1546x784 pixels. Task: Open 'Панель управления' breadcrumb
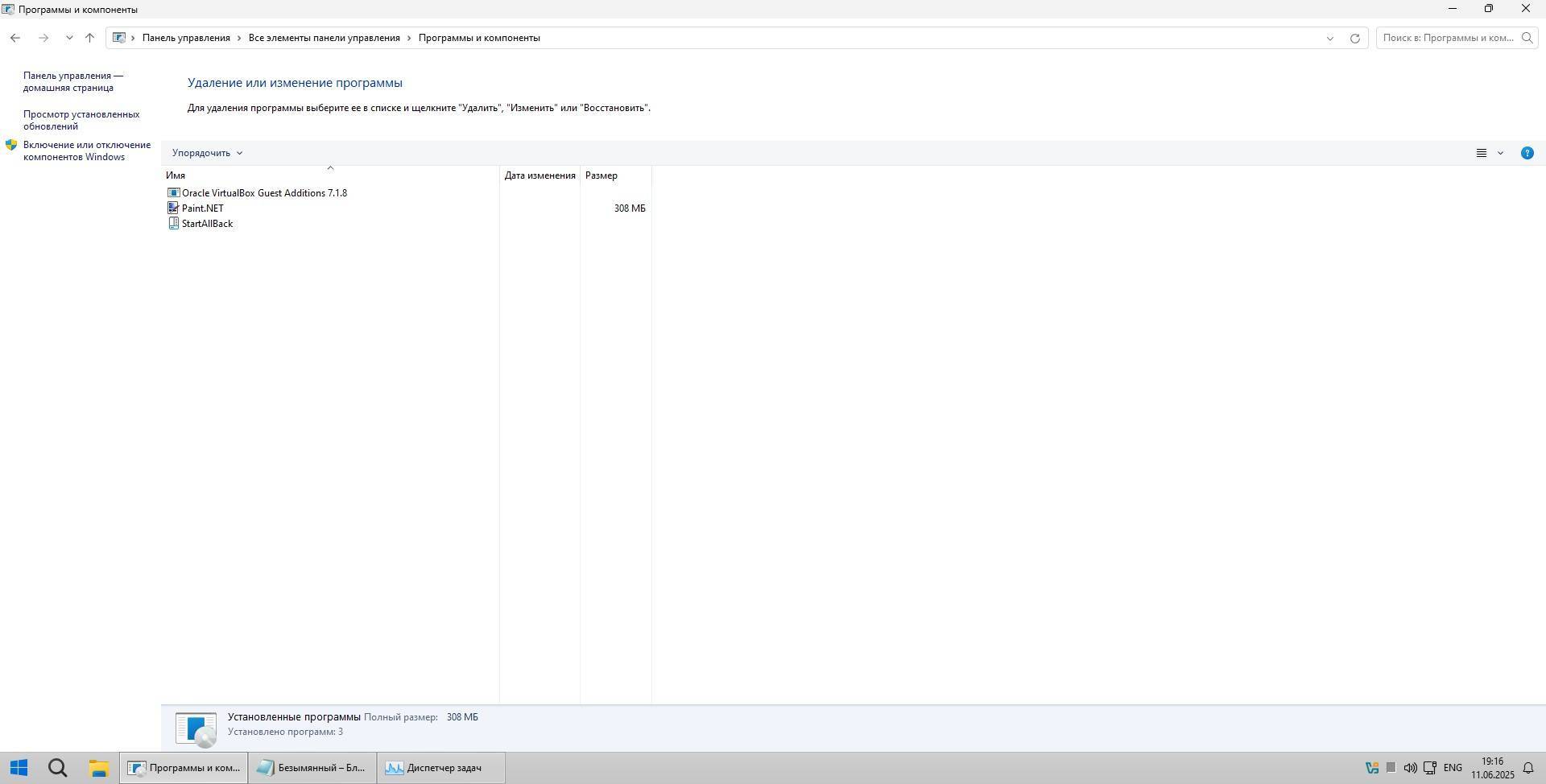(x=186, y=38)
